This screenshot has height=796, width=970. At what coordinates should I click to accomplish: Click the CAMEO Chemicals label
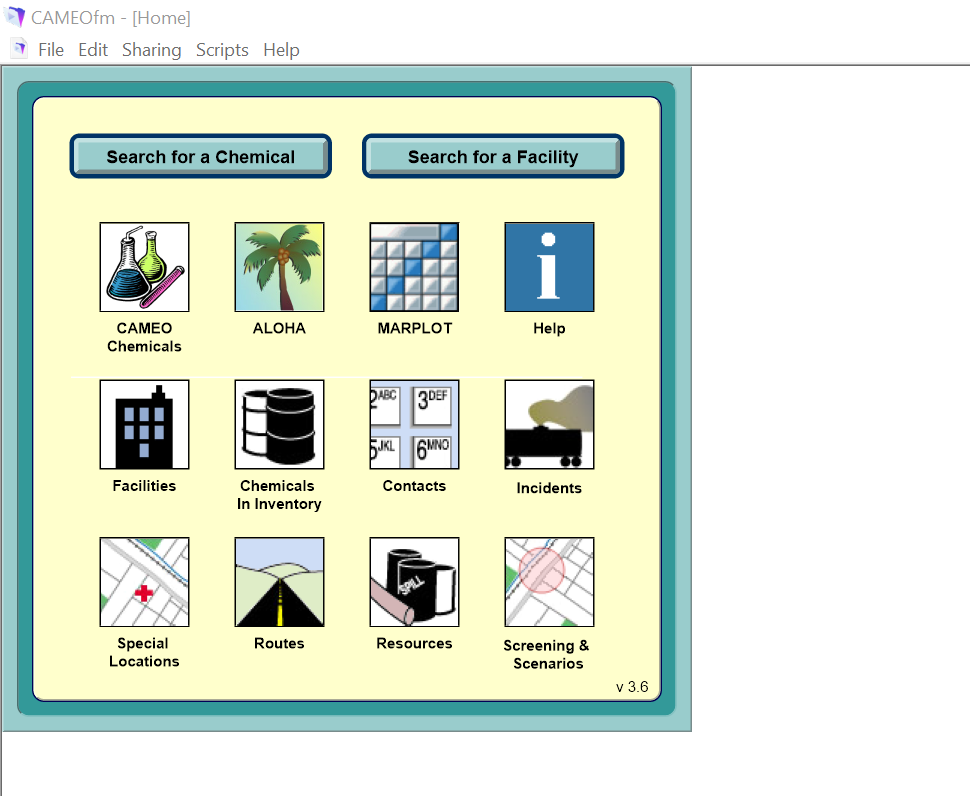[x=144, y=337]
